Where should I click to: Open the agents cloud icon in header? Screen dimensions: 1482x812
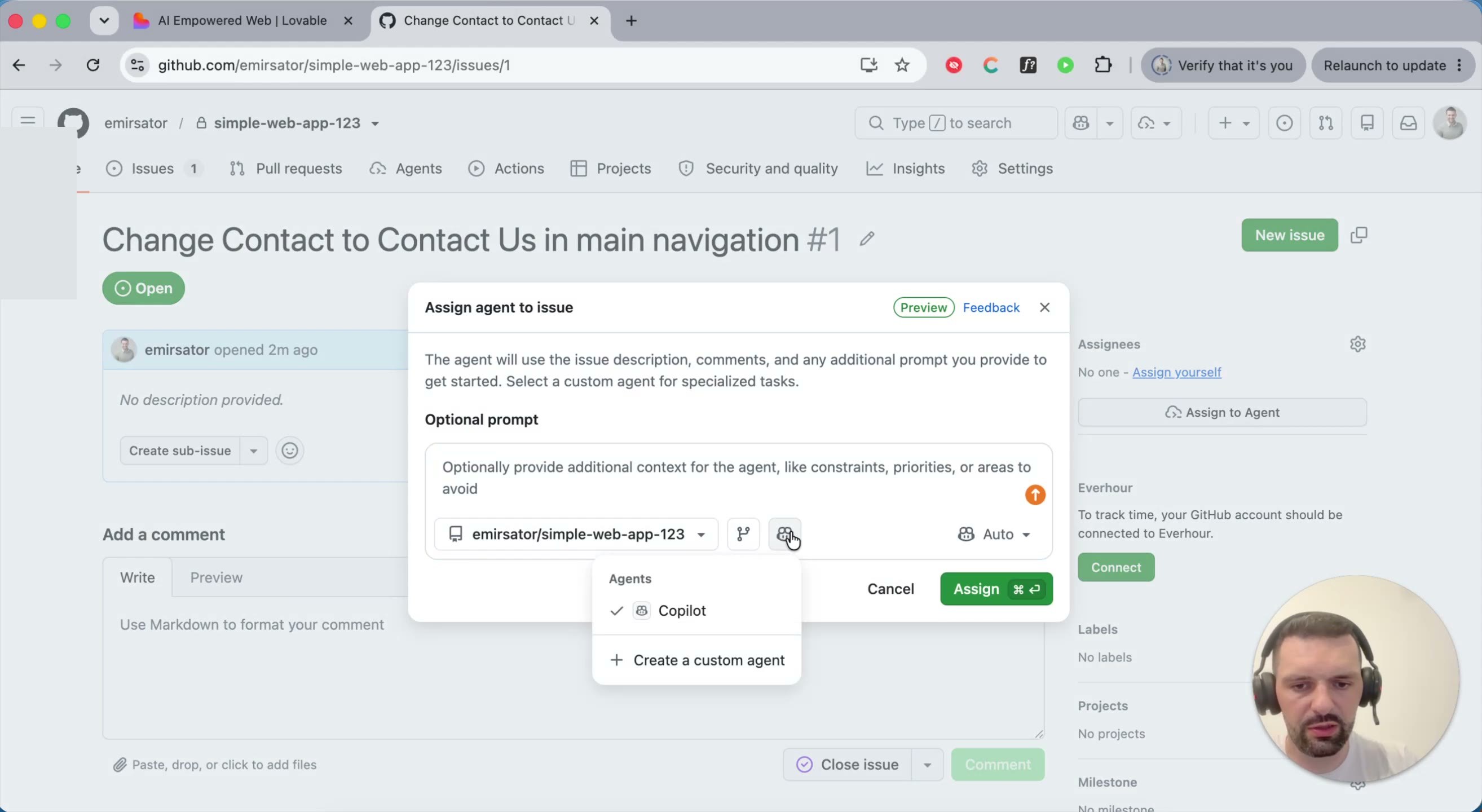[1146, 123]
